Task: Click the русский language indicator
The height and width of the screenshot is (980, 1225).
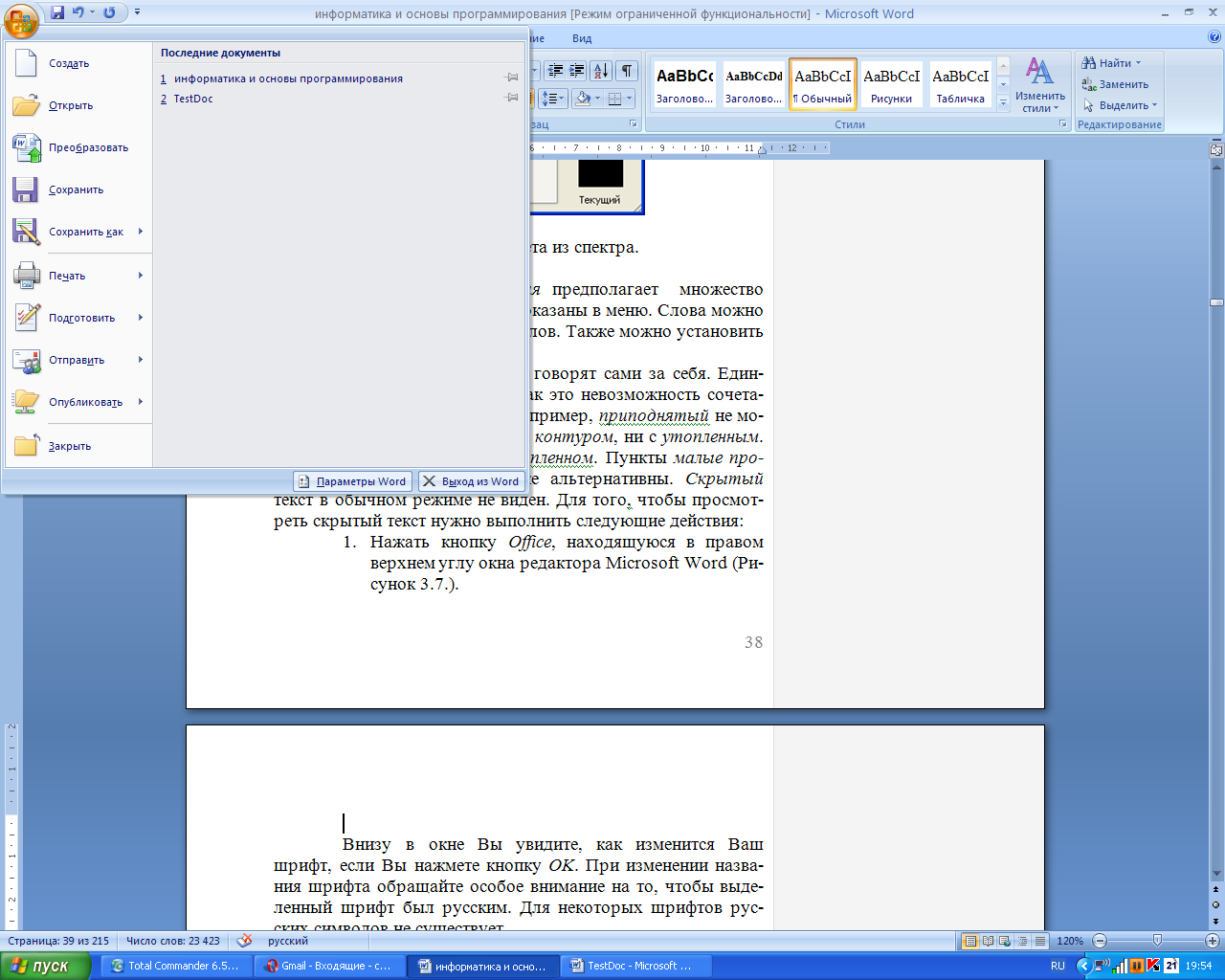Action: (x=288, y=941)
